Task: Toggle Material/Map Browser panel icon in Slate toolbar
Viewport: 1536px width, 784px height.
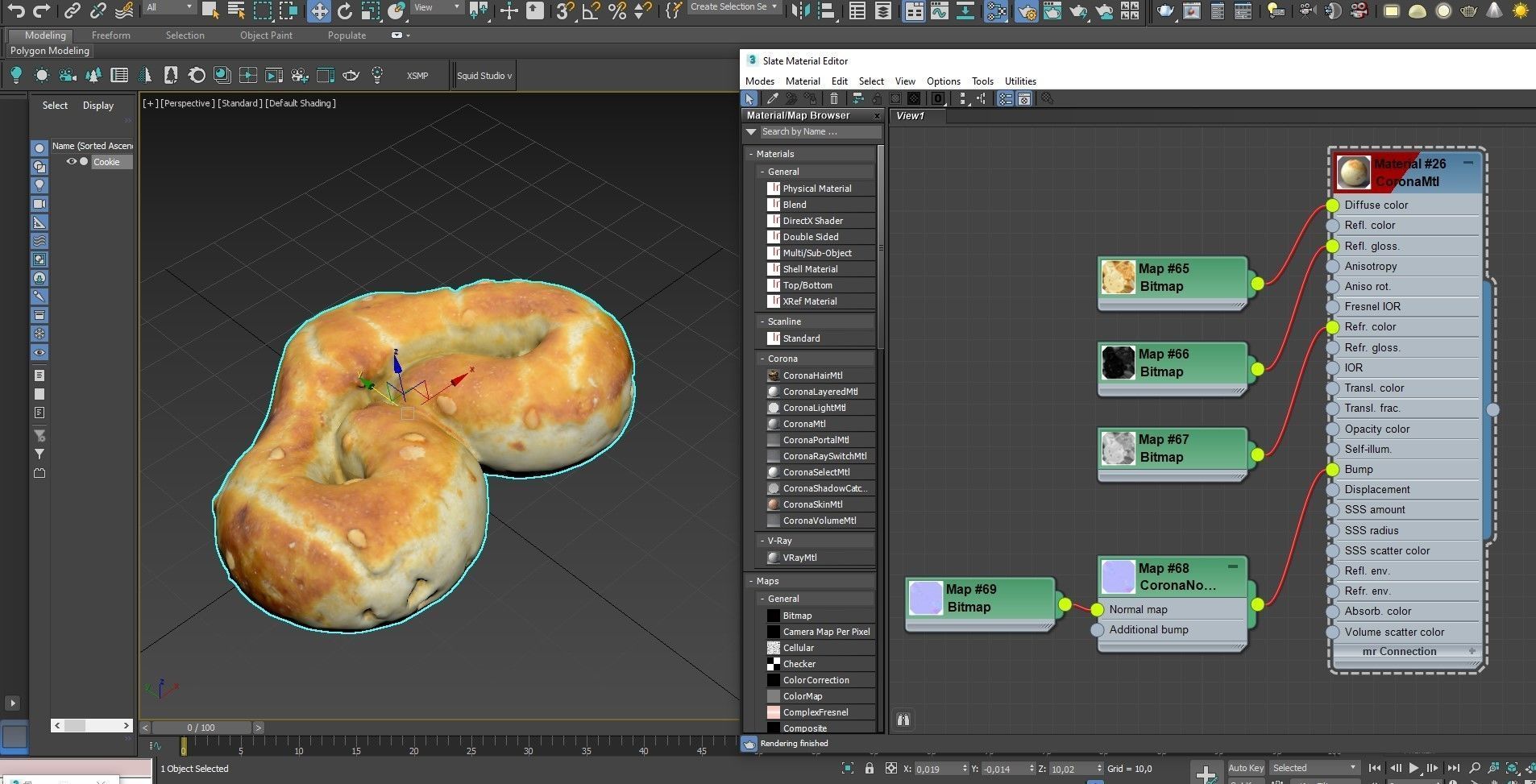Action: click(x=1006, y=98)
